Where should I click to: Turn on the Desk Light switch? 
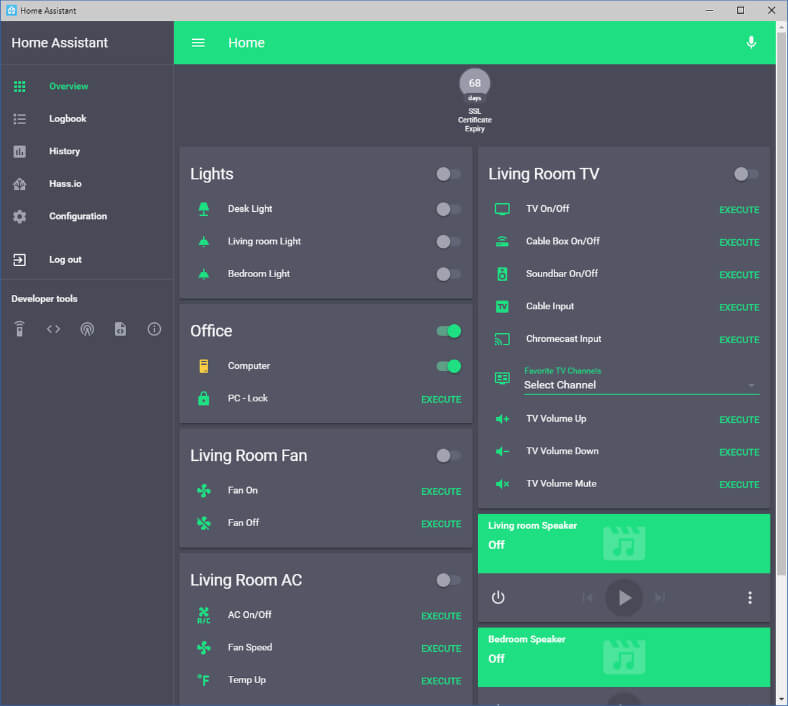(448, 209)
